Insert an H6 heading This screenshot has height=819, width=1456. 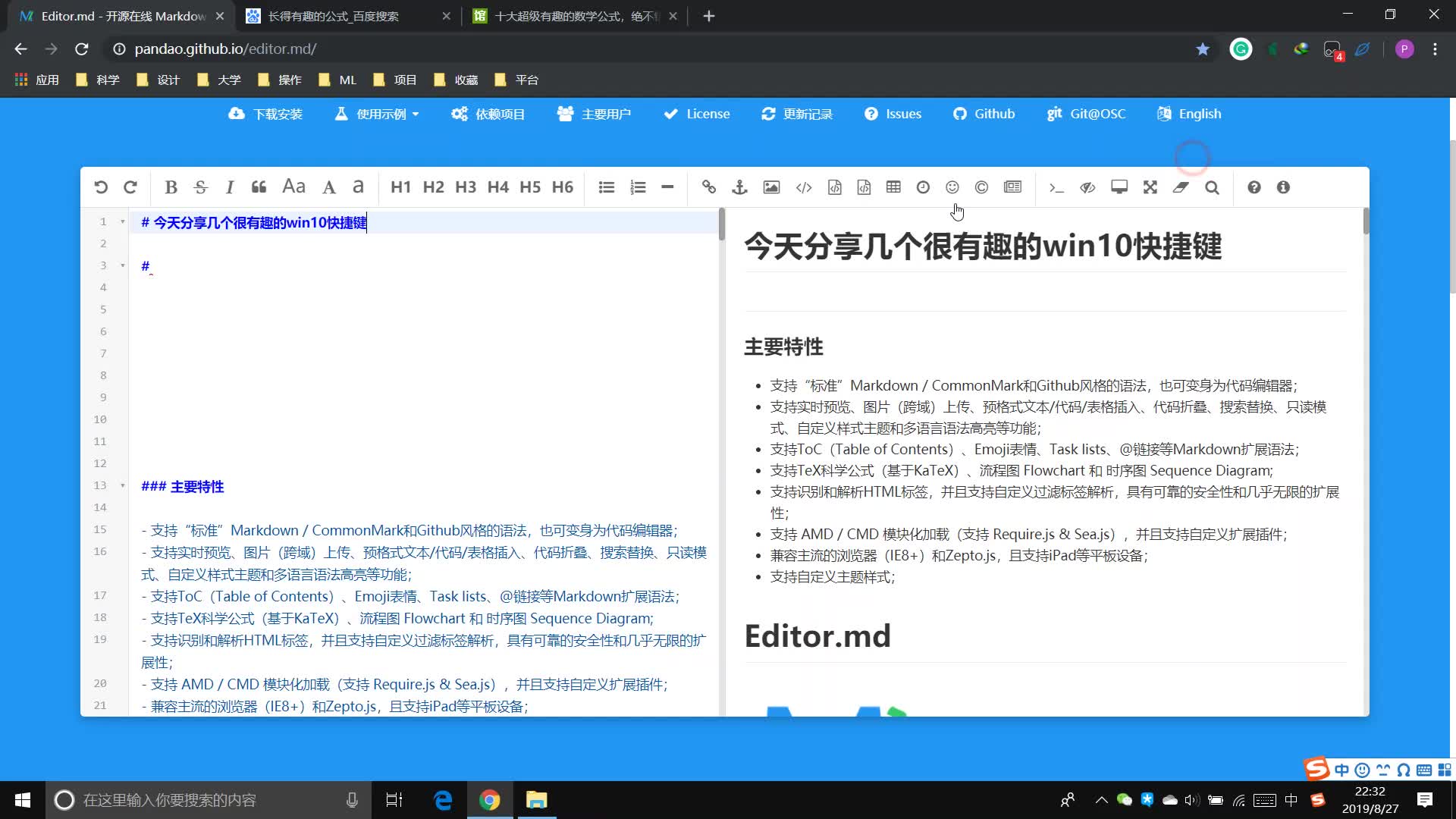point(563,187)
